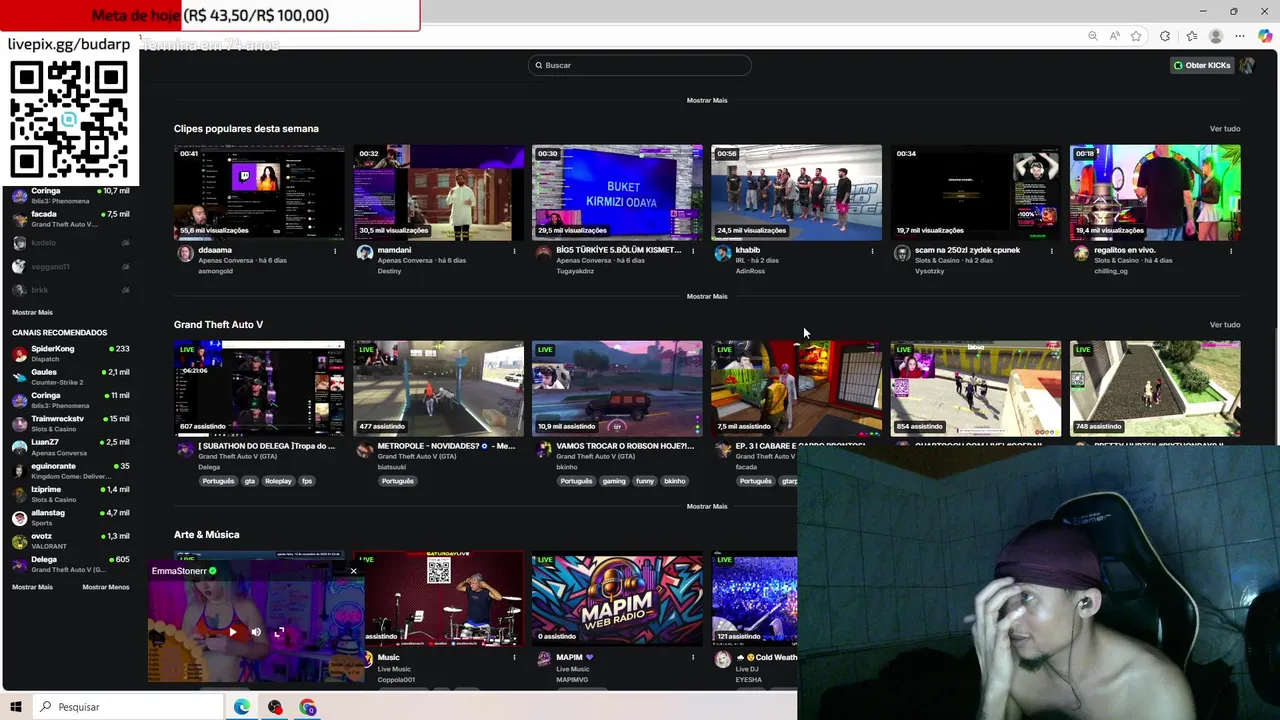Play the EmmaStonerr mini player
The width and height of the screenshot is (1280, 720).
click(x=233, y=632)
